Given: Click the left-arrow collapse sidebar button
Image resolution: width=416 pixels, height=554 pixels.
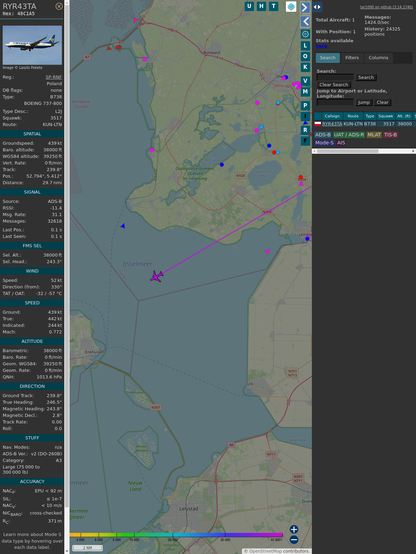Looking at the screenshot, I should pyautogui.click(x=305, y=22).
